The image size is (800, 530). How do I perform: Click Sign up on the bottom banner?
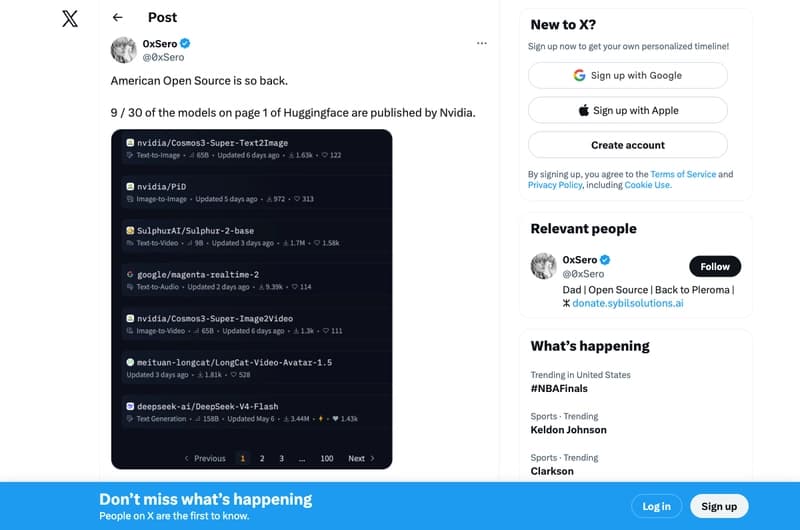pyautogui.click(x=719, y=506)
